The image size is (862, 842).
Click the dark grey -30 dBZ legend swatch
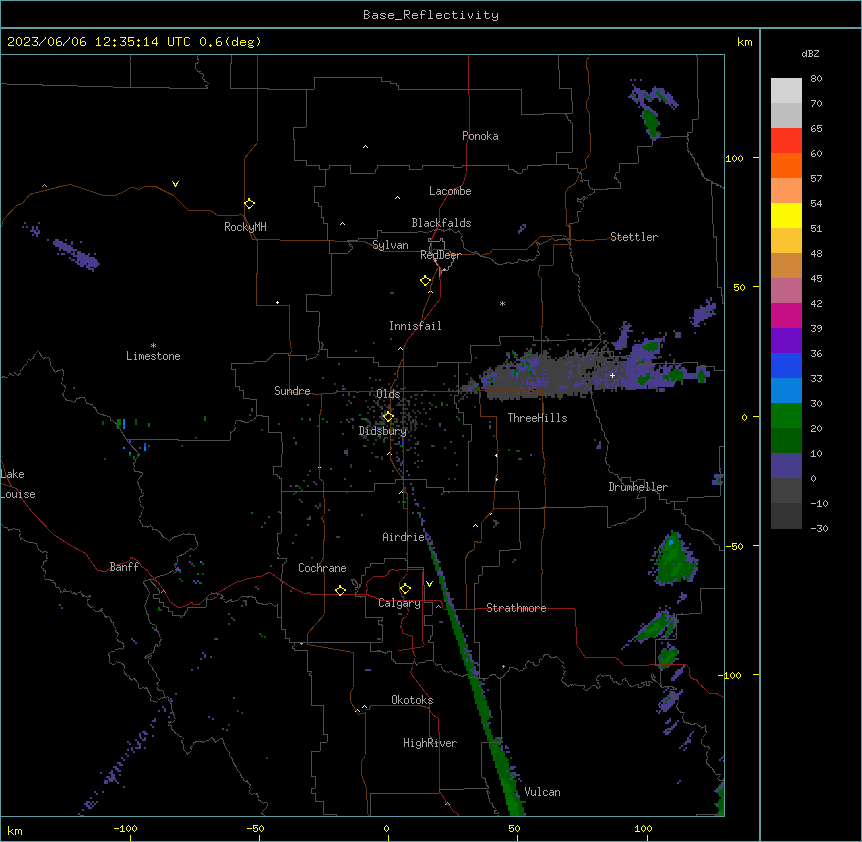tap(786, 516)
